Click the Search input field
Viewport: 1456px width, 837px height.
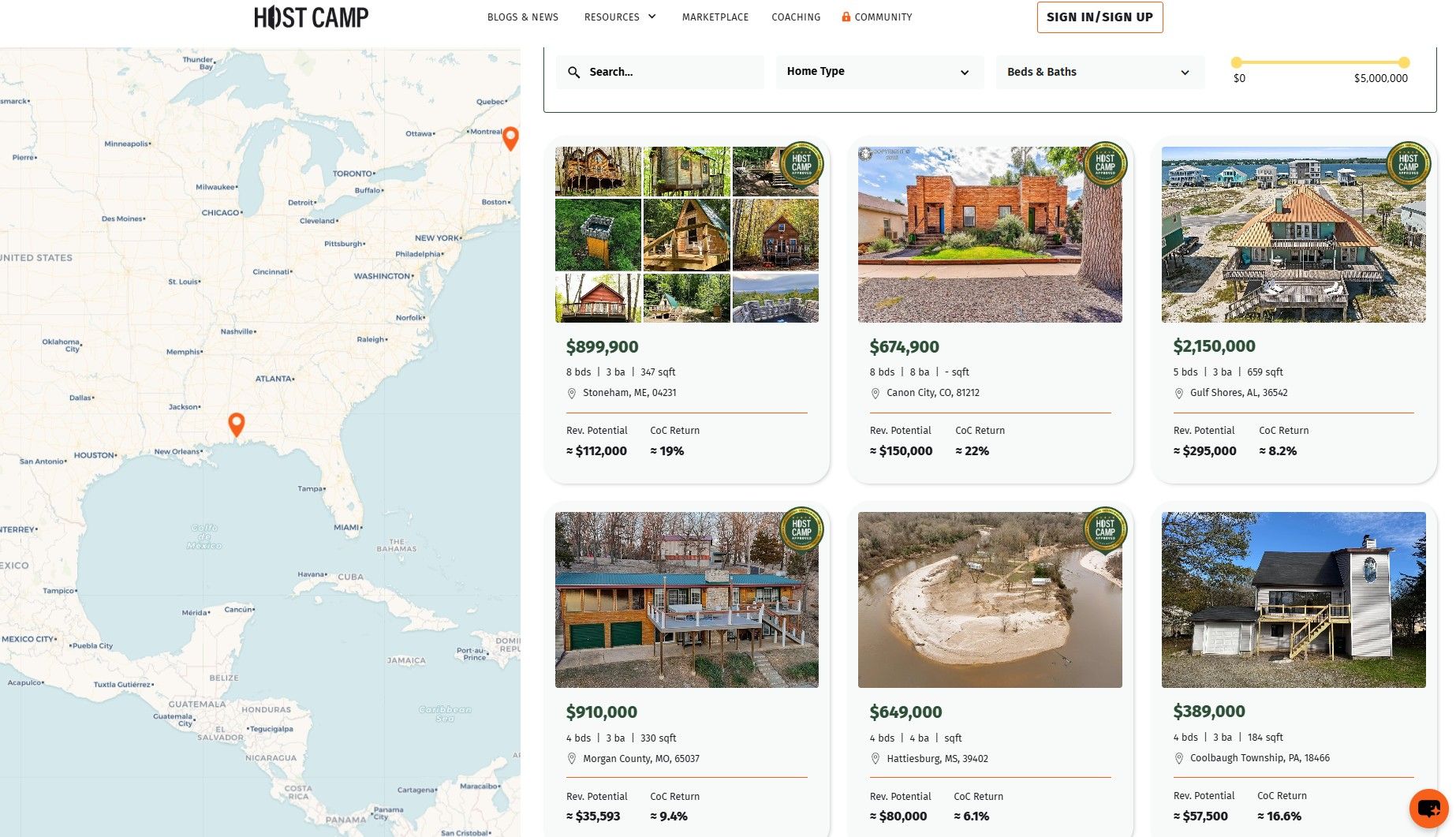660,72
